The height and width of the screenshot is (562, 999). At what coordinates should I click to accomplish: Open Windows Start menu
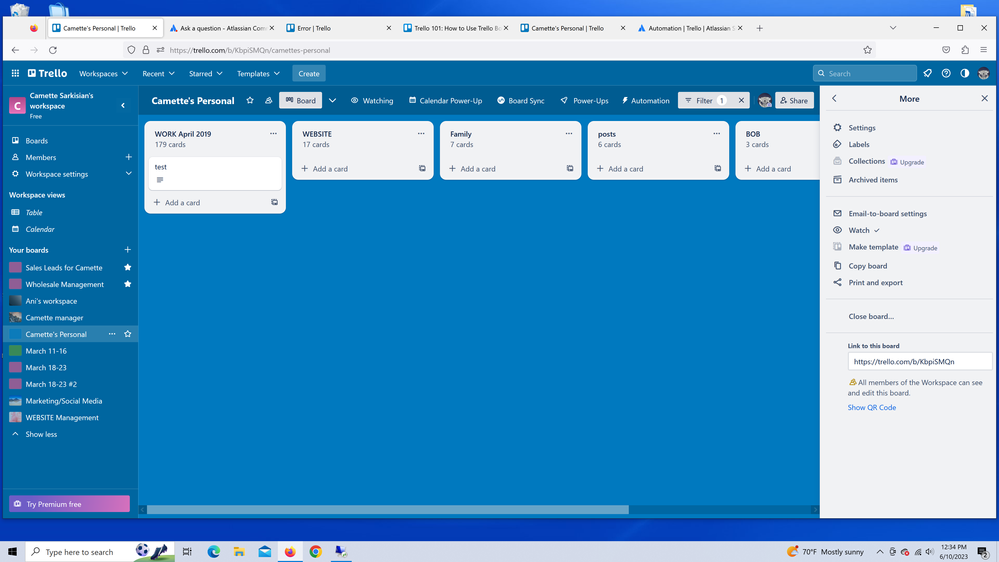[12, 552]
